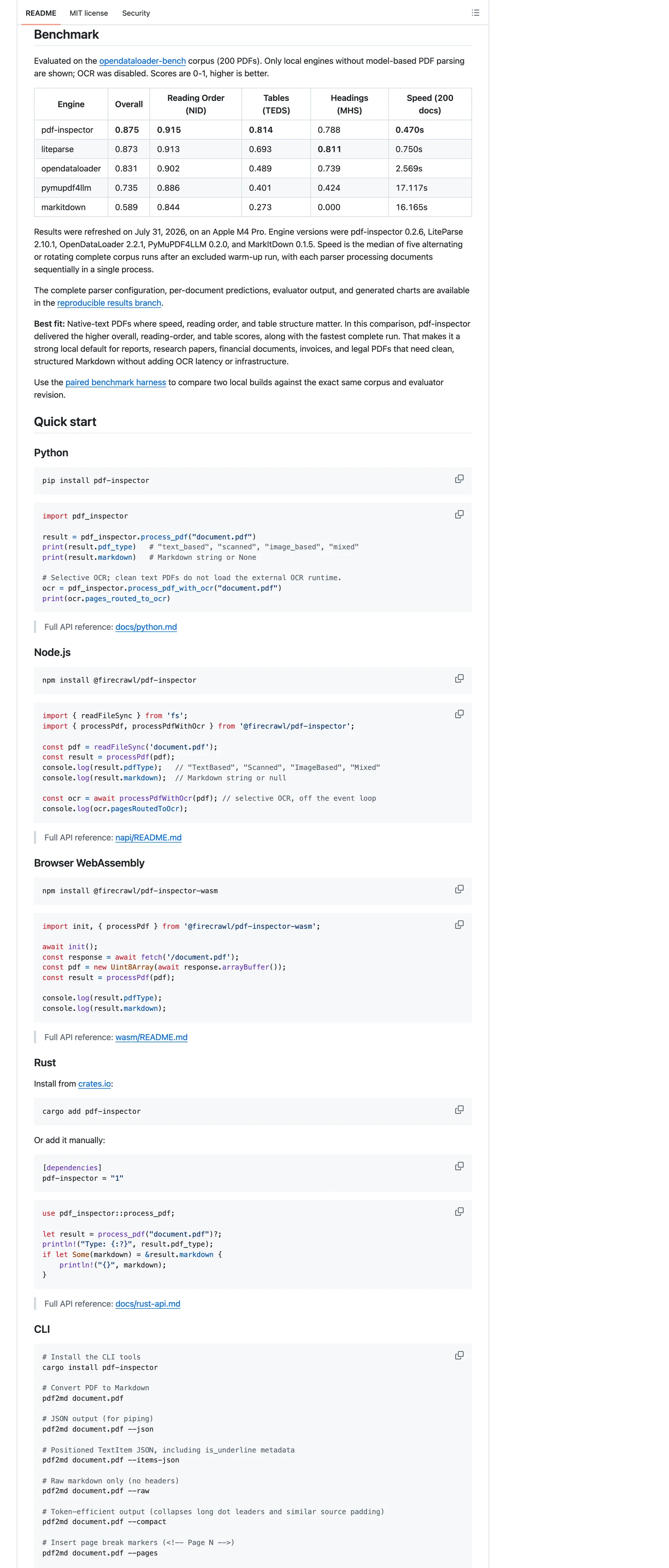Copy the CLI tools code block
The image size is (669, 1568).
click(x=459, y=1356)
